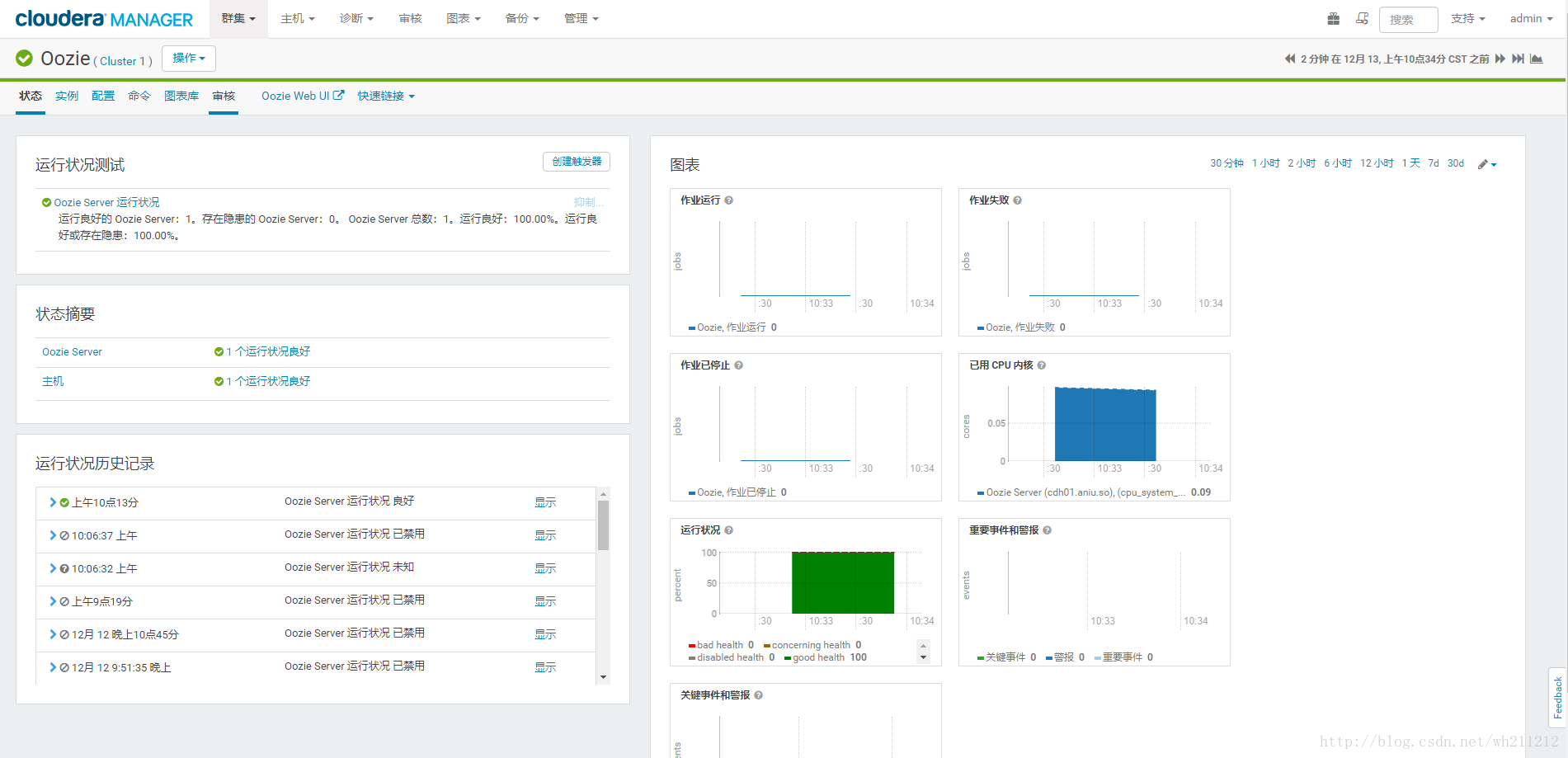Set chart range to 30 分钟

pos(1227,163)
